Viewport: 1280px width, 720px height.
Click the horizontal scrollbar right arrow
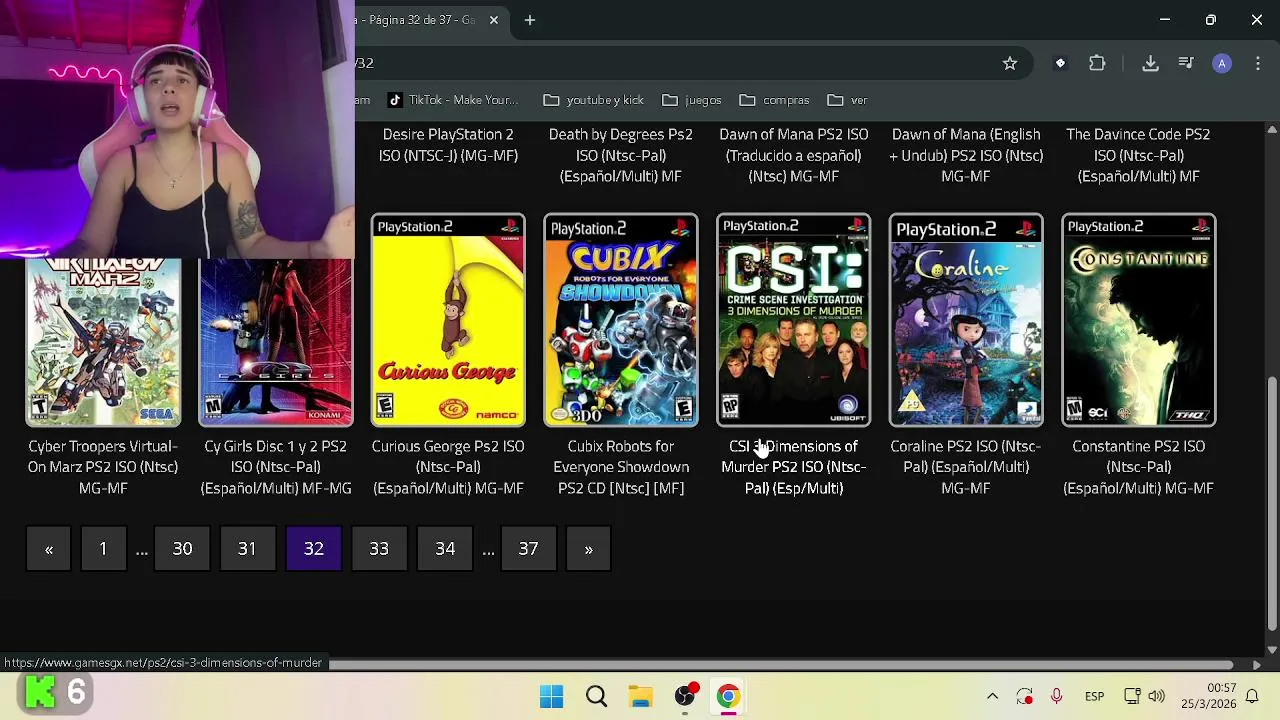pos(1257,664)
